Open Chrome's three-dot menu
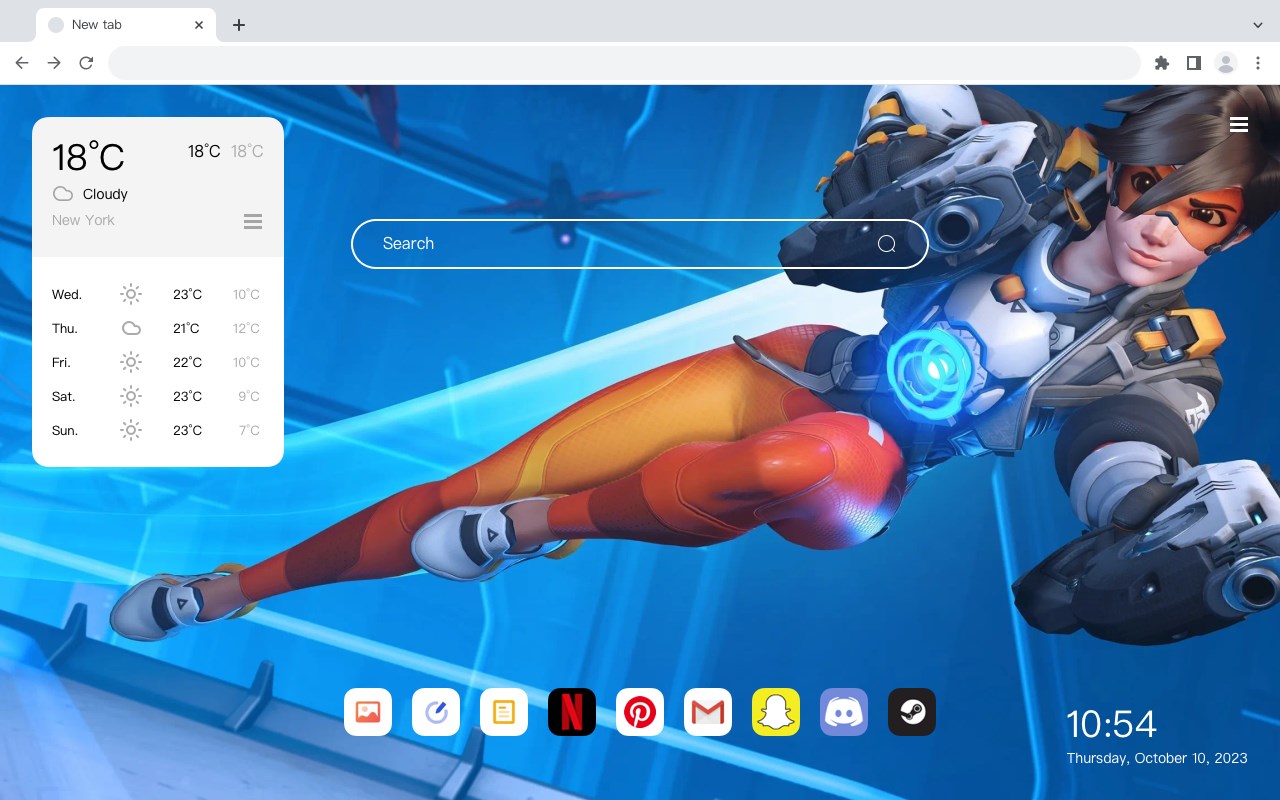1280x800 pixels. click(x=1257, y=63)
